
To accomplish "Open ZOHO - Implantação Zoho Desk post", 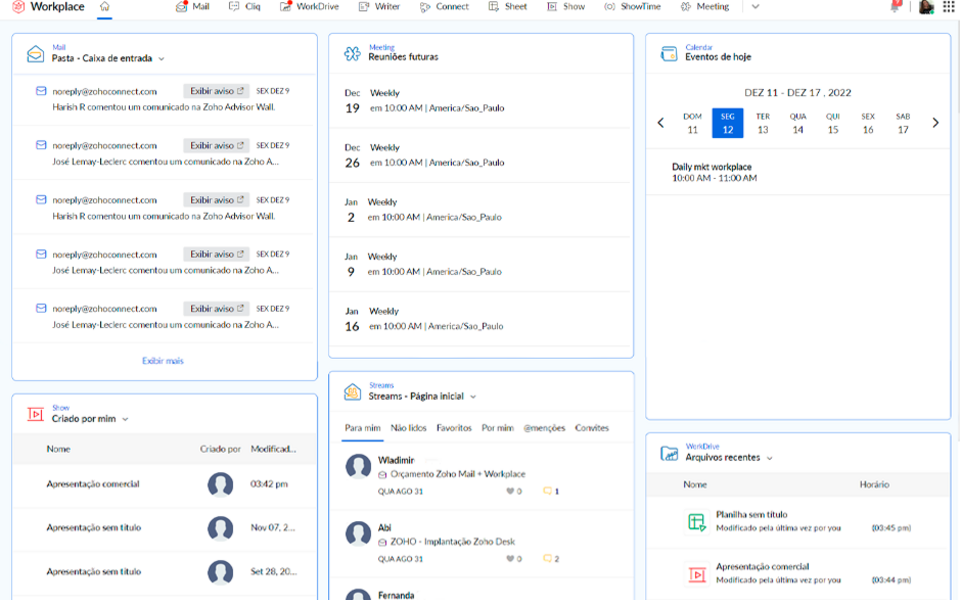I will point(452,541).
